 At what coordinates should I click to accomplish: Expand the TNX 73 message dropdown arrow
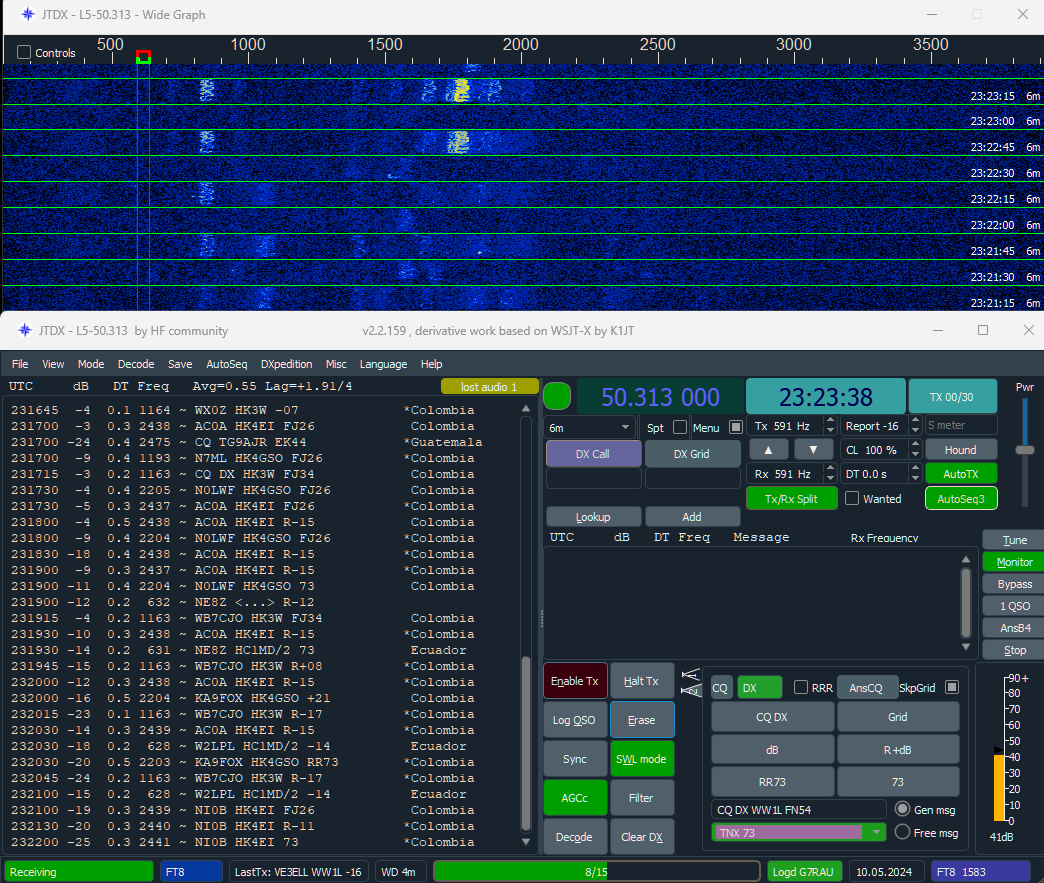[876, 832]
